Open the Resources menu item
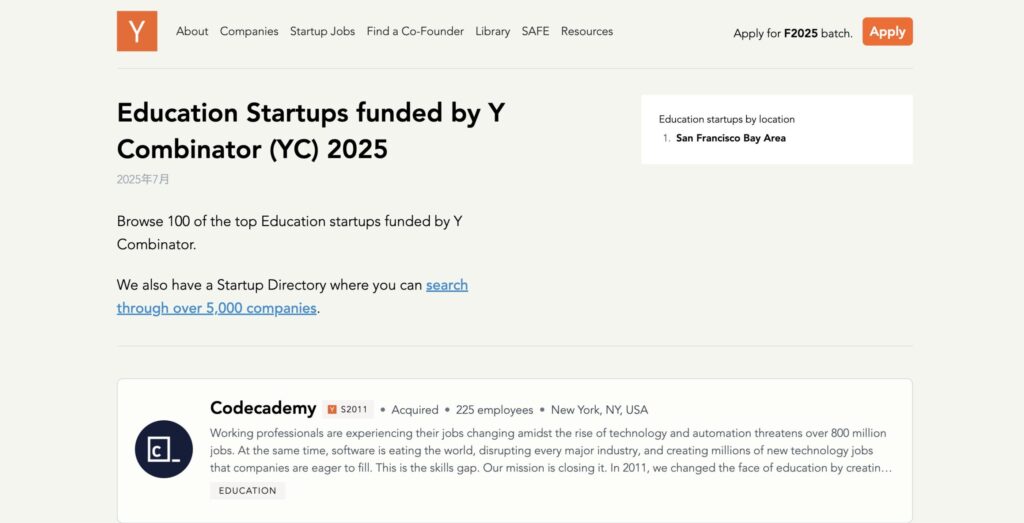This screenshot has height=523, width=1024. click(586, 31)
